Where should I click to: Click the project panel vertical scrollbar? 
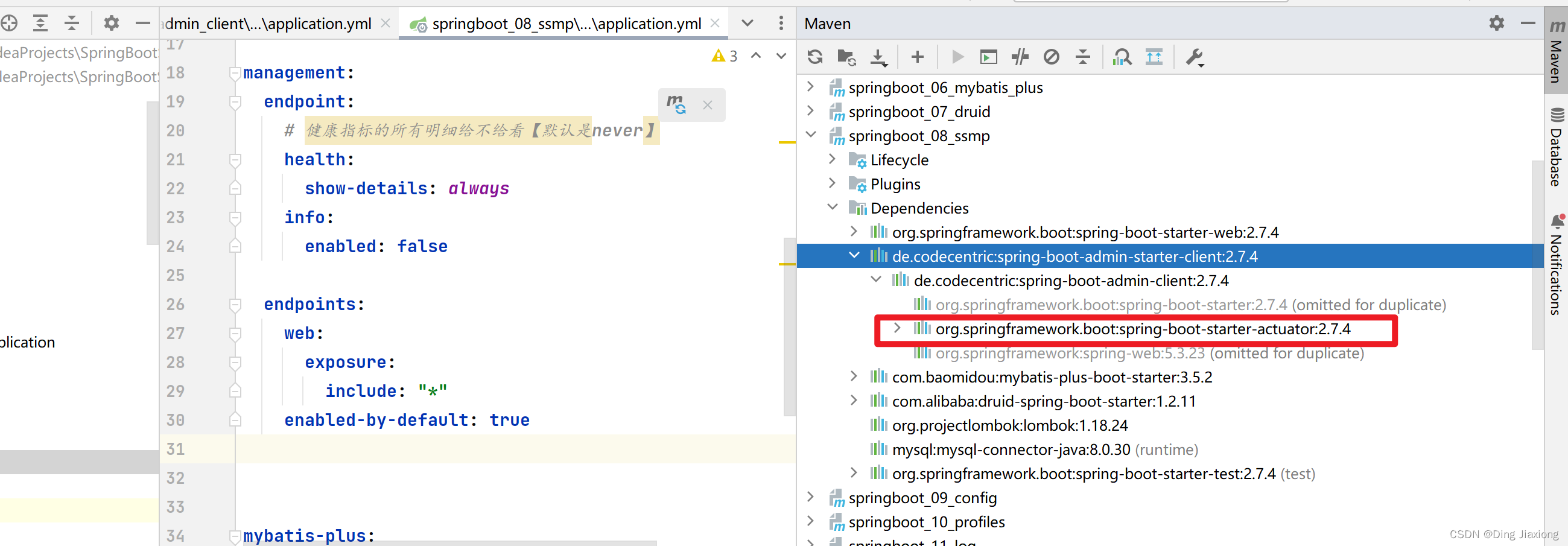click(x=152, y=173)
